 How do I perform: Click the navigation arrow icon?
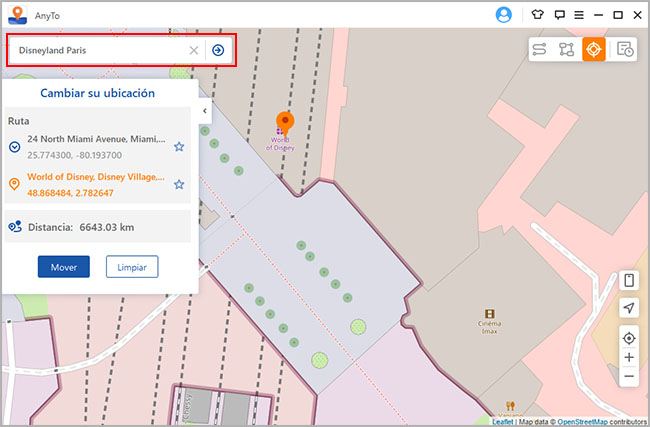coord(629,308)
